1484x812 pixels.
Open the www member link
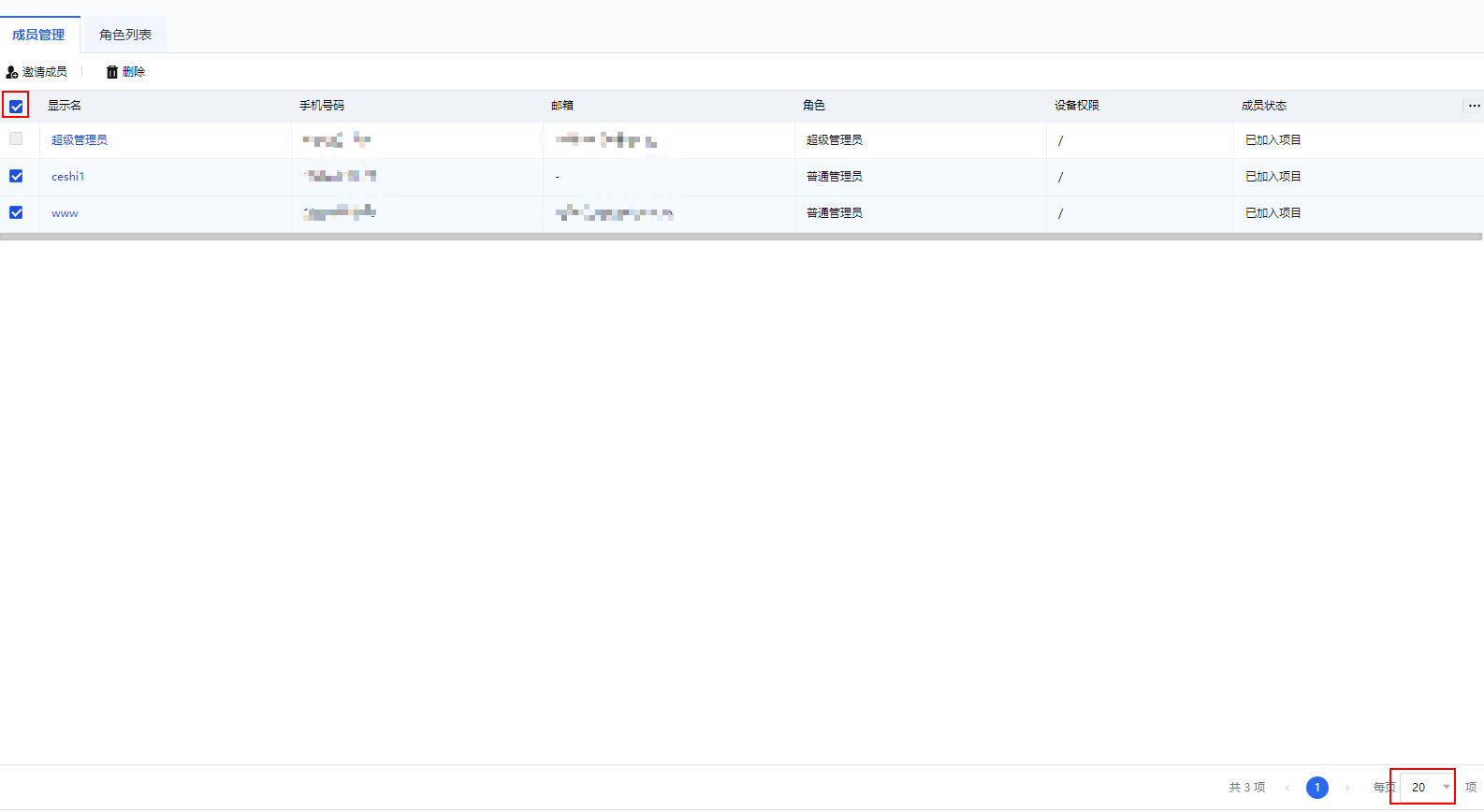pos(65,213)
